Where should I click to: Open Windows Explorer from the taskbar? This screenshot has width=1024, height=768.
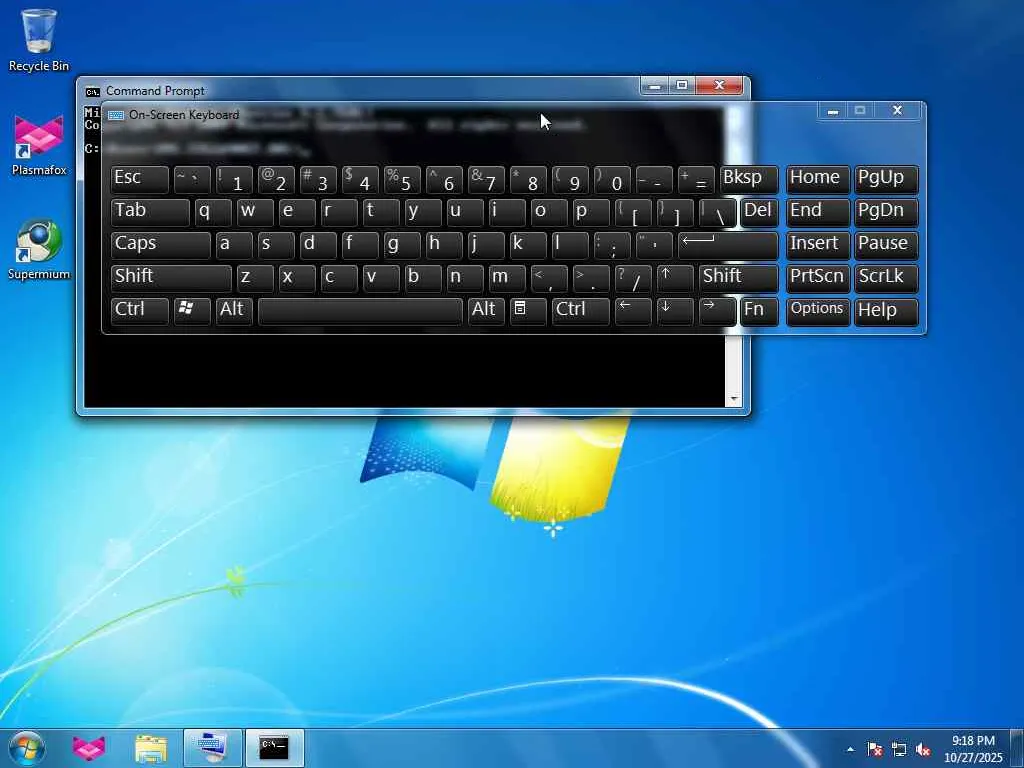[x=151, y=748]
